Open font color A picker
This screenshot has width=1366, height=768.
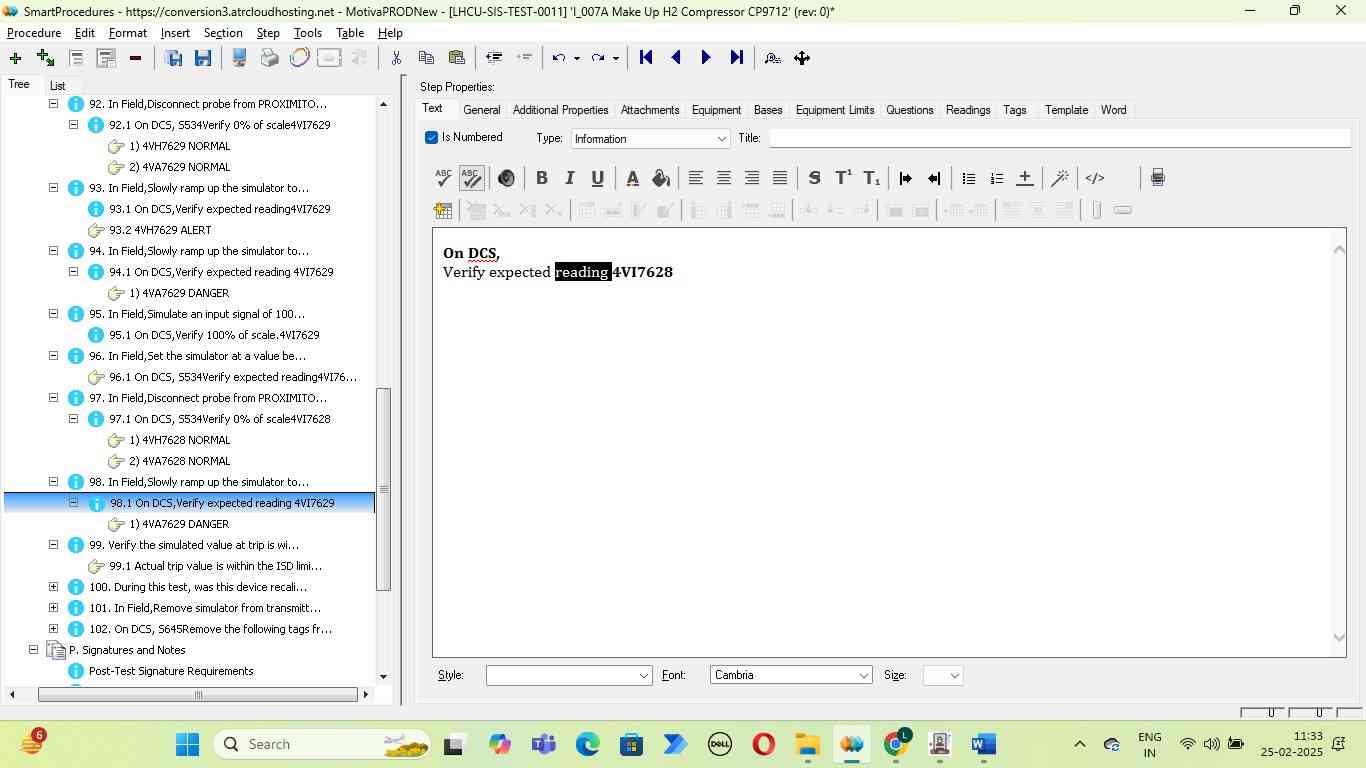click(633, 178)
